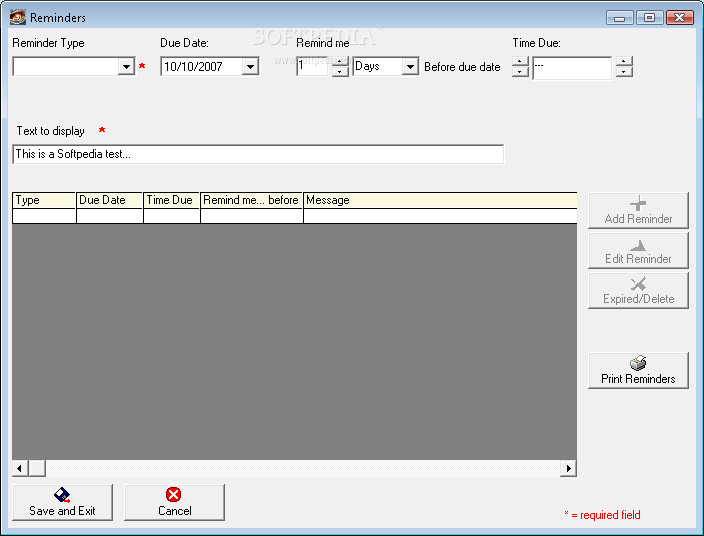This screenshot has height=536, width=704.
Task: Click the grid's left scroll arrow
Action: (x=20, y=468)
